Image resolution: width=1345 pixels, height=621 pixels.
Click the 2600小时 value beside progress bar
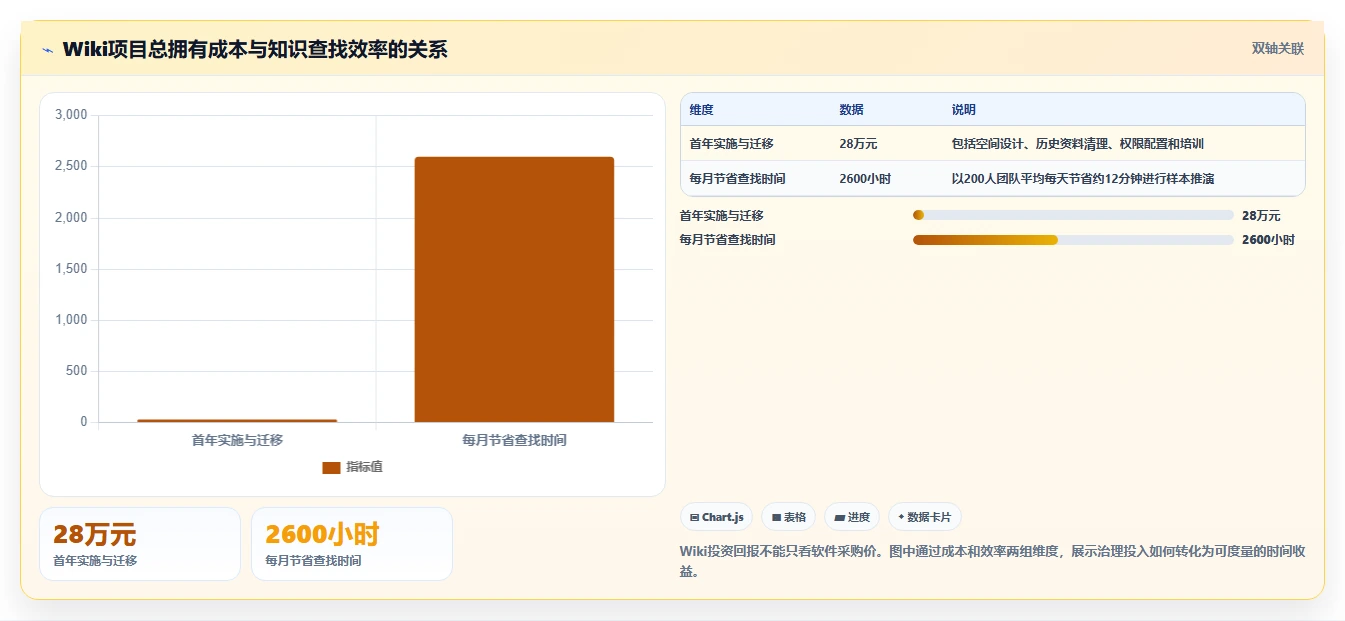pos(1268,240)
